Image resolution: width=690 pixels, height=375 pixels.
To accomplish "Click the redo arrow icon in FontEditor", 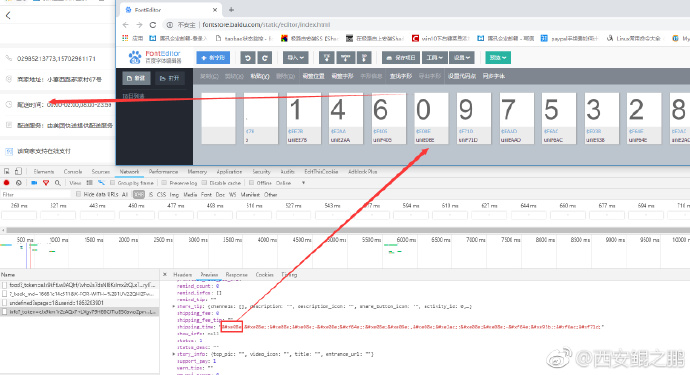I will pyautogui.click(x=264, y=58).
